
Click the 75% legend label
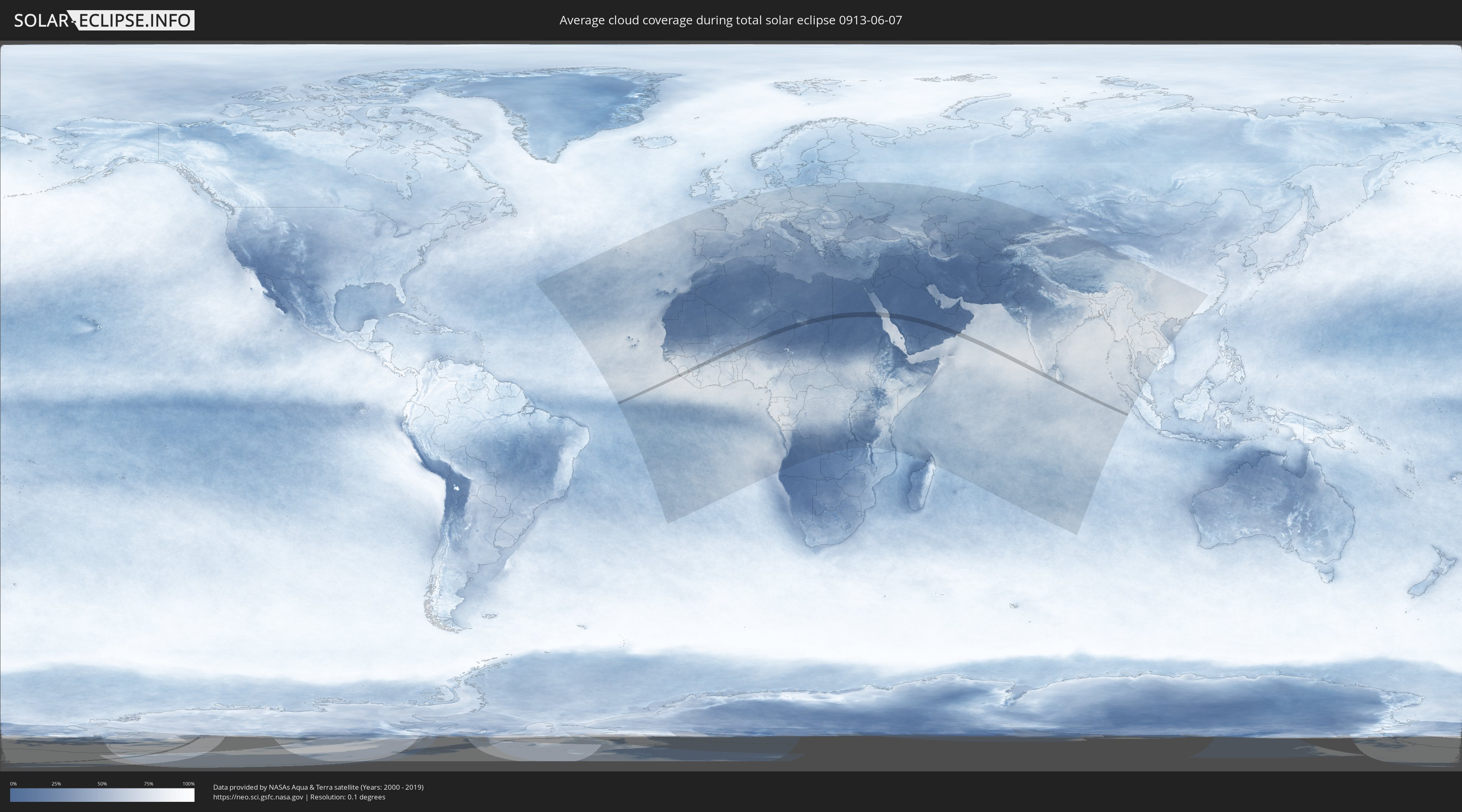coord(148,784)
